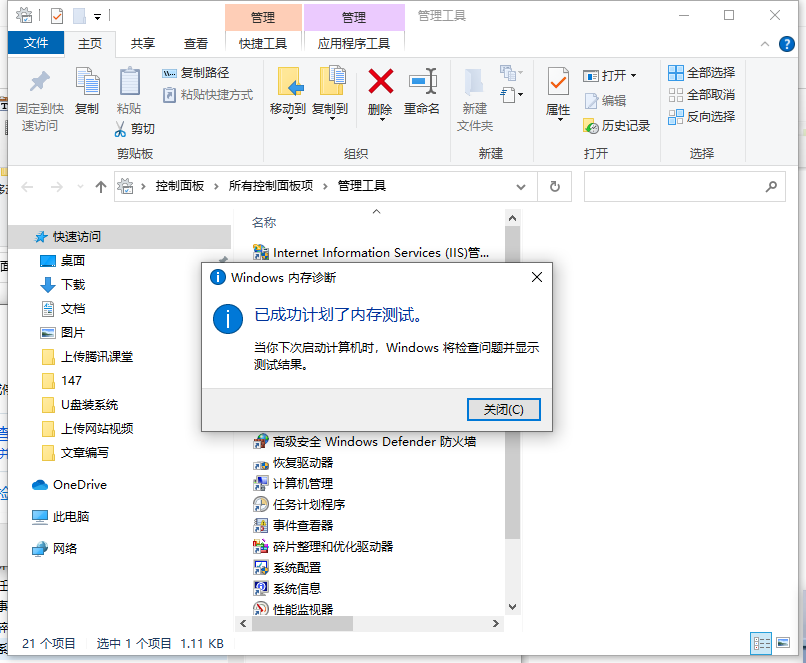Open the 文件 menu

35,43
